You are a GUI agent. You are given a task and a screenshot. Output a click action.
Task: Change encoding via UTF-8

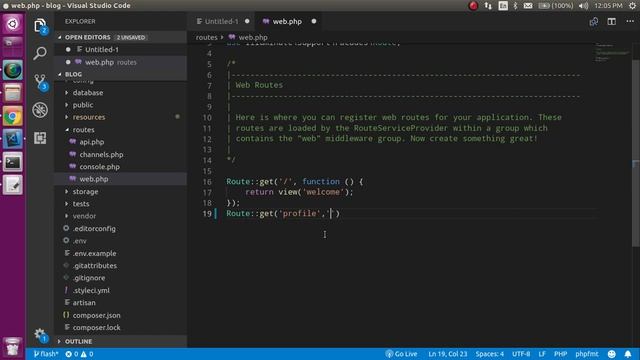521,354
